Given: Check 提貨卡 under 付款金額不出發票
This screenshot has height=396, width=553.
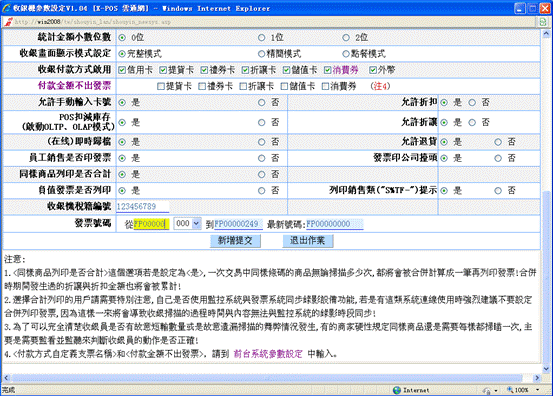Looking at the screenshot, I should [x=161, y=86].
